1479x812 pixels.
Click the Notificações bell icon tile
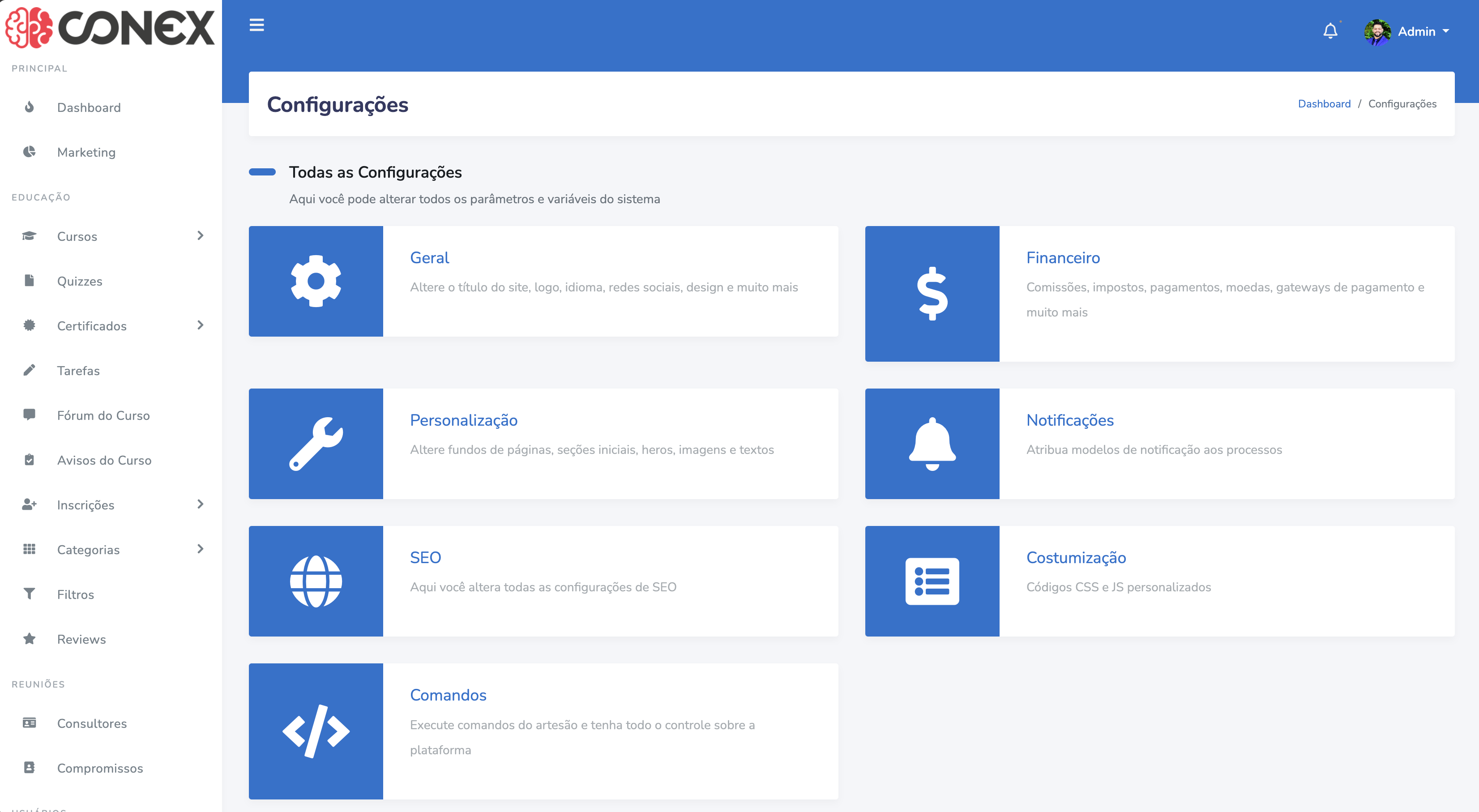click(x=932, y=443)
